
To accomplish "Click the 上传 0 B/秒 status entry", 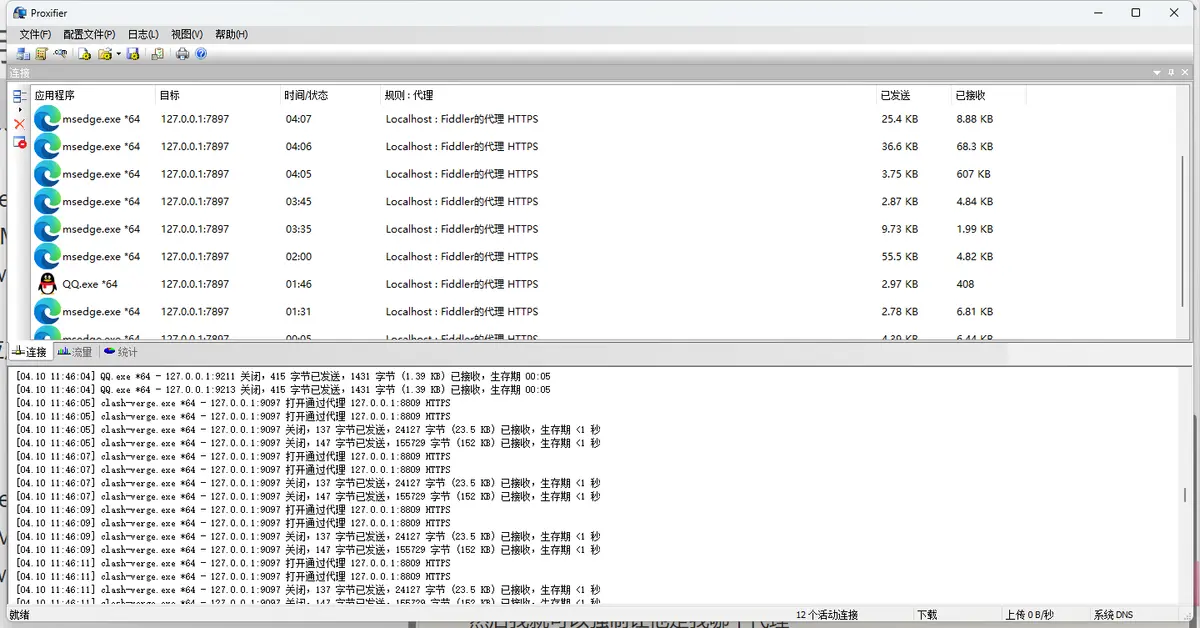I will [1029, 615].
